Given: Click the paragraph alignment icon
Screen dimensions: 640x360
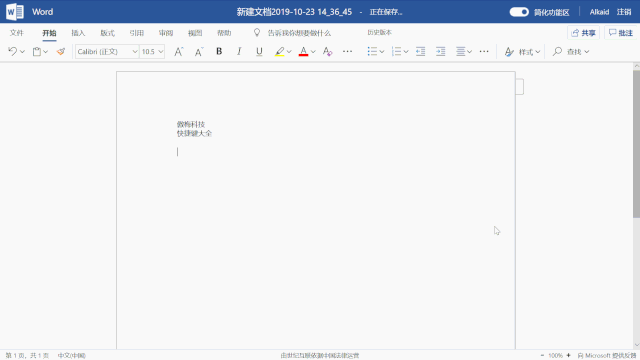Looking at the screenshot, I should 460,51.
